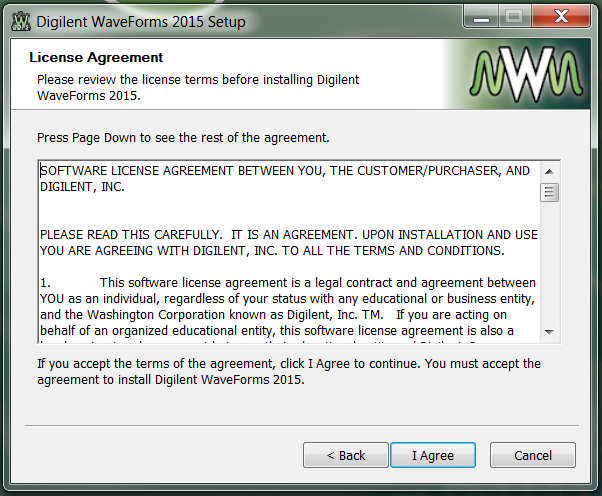The height and width of the screenshot is (496, 602).
Task: Click the license scrollbar up arrow
Action: pyautogui.click(x=549, y=172)
